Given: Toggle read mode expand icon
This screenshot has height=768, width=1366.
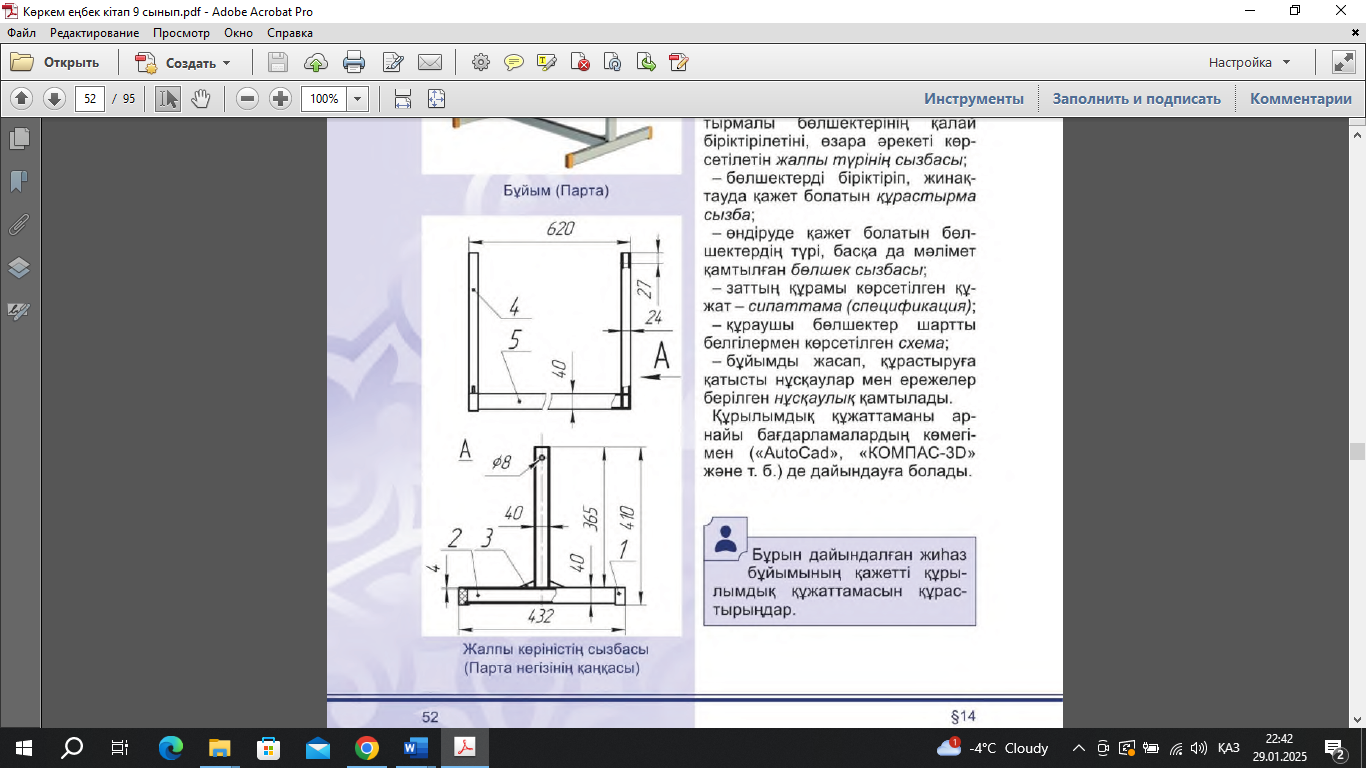Looking at the screenshot, I should pyautogui.click(x=1343, y=62).
